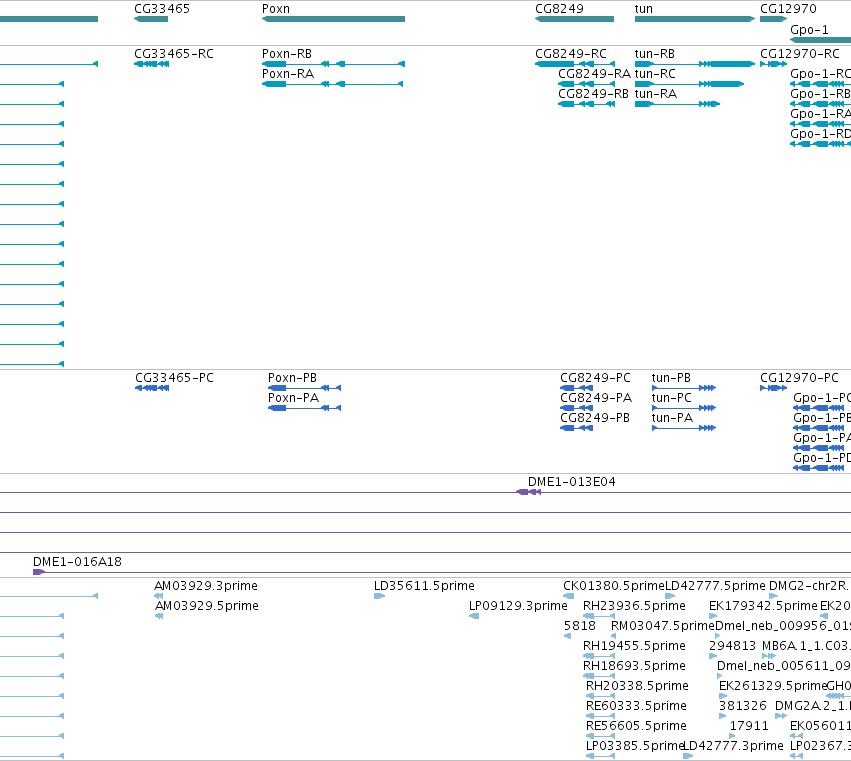Select the 5818 feature marker
851x761 pixels.
(568, 636)
